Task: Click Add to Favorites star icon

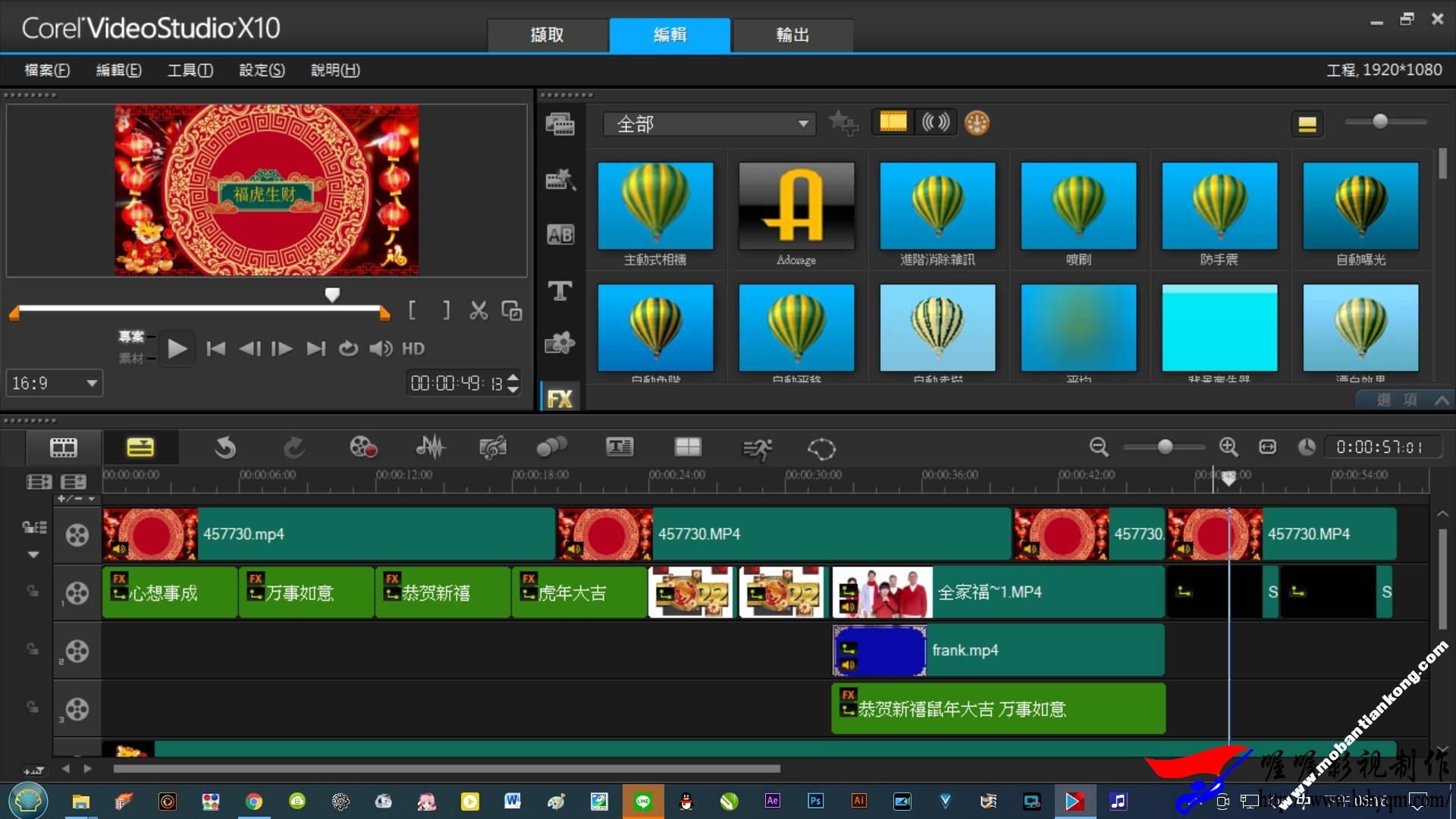Action: (843, 123)
